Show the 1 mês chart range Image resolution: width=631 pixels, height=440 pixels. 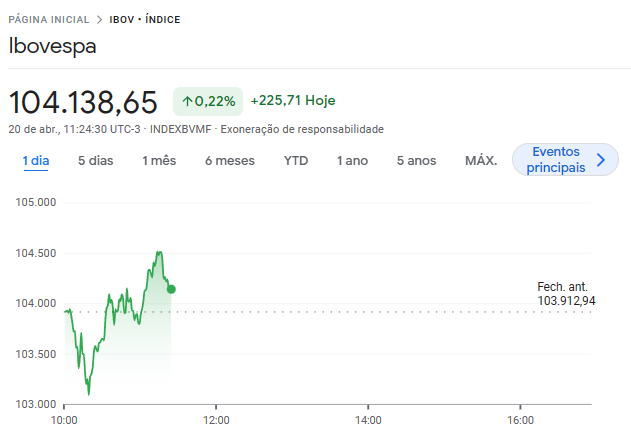coord(158,161)
